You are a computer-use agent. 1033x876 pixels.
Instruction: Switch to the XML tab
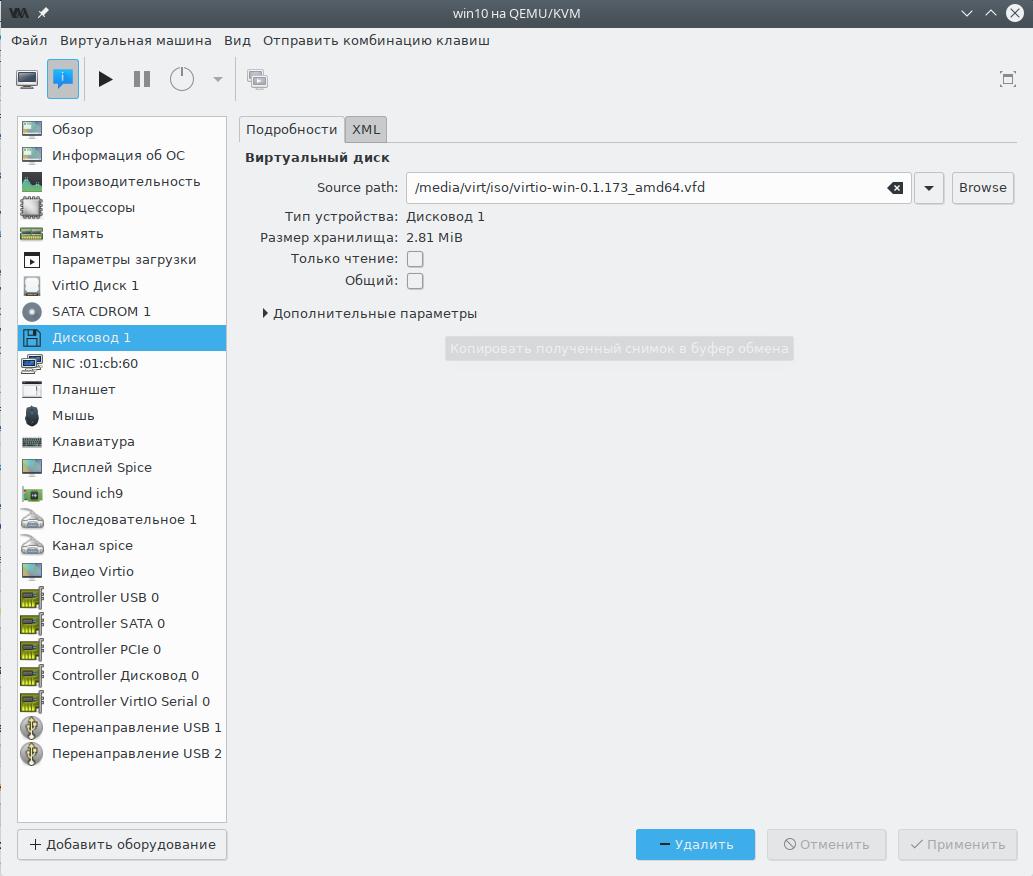[366, 129]
